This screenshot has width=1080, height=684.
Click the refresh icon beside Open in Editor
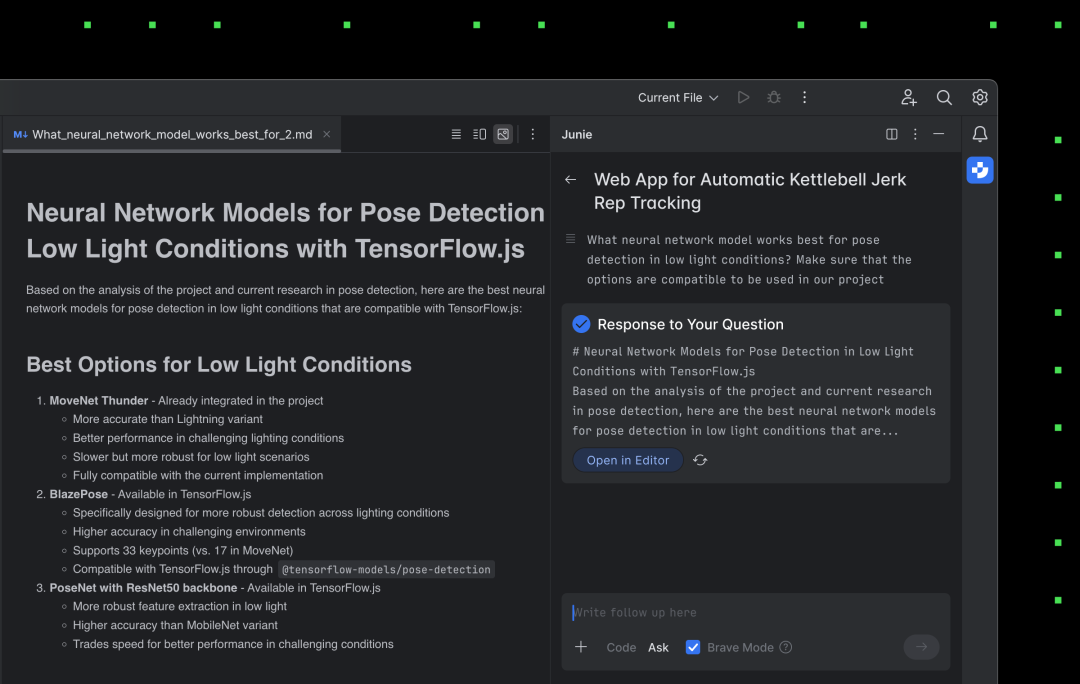(x=700, y=460)
